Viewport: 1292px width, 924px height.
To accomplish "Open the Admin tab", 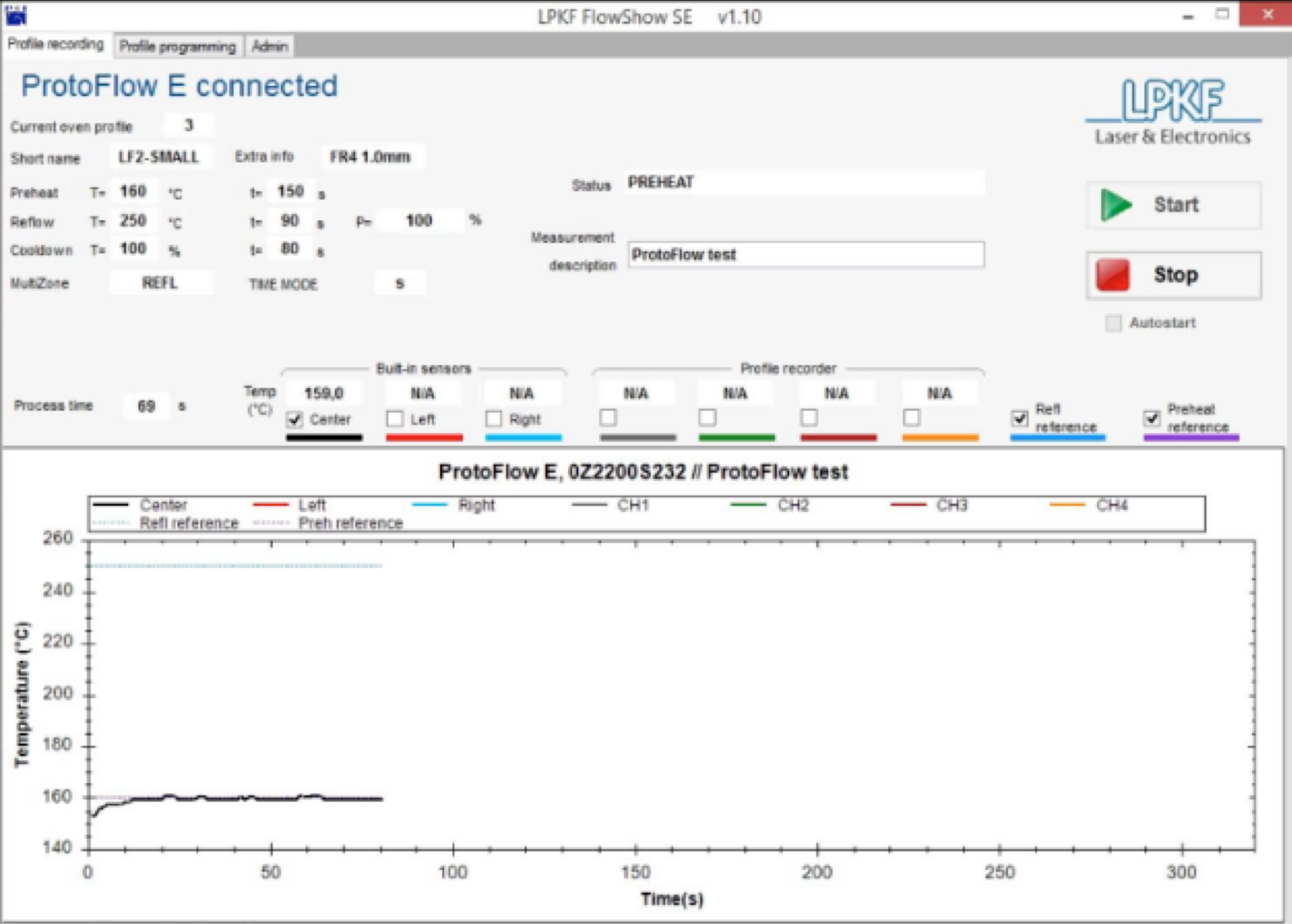I will pyautogui.click(x=270, y=46).
